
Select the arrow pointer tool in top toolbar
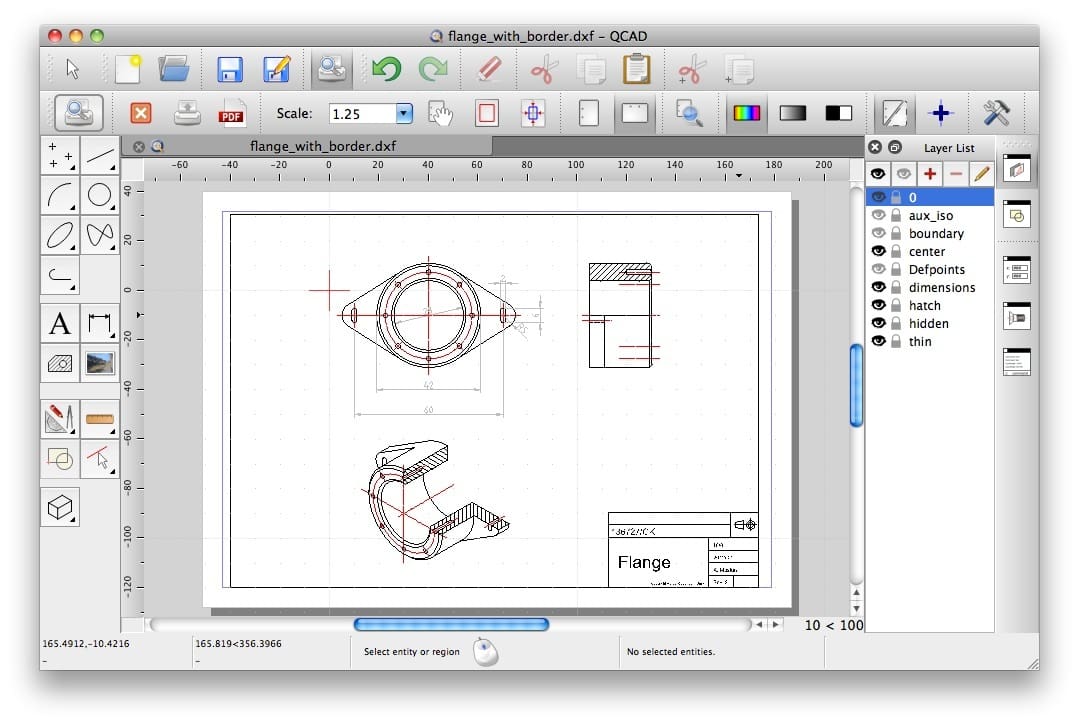click(72, 69)
